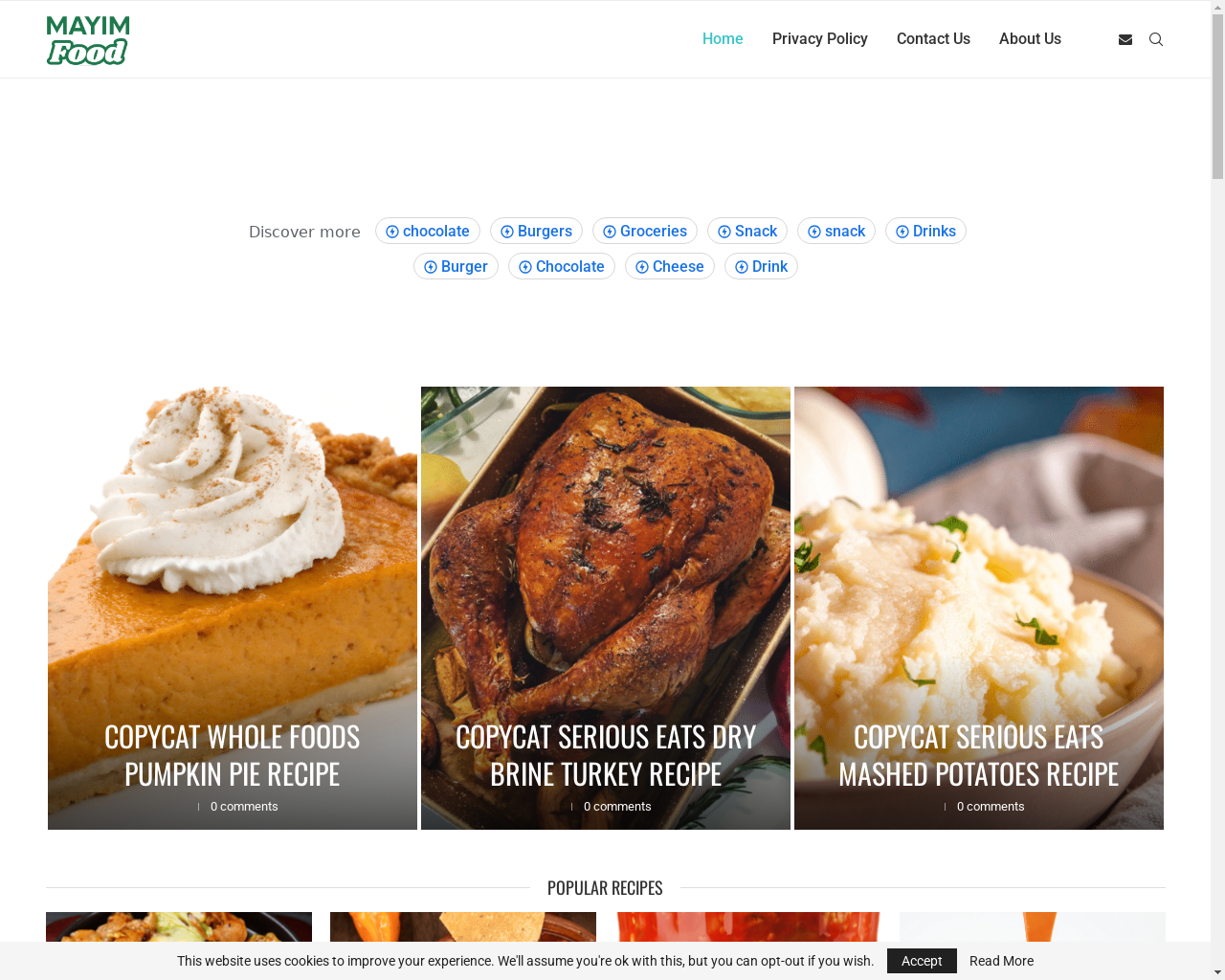1225x980 pixels.
Task: Click the page vertical scrollbar
Action: pos(1217,490)
